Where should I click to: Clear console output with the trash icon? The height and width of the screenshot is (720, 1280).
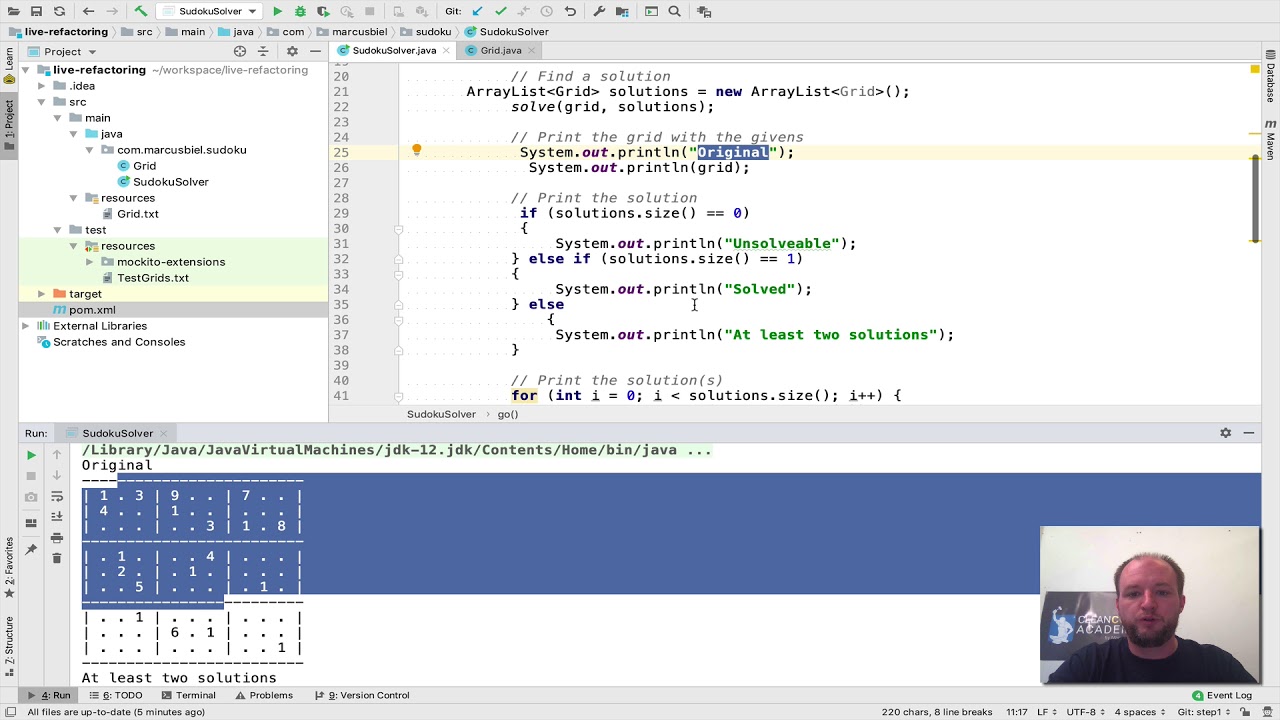pyautogui.click(x=57, y=558)
